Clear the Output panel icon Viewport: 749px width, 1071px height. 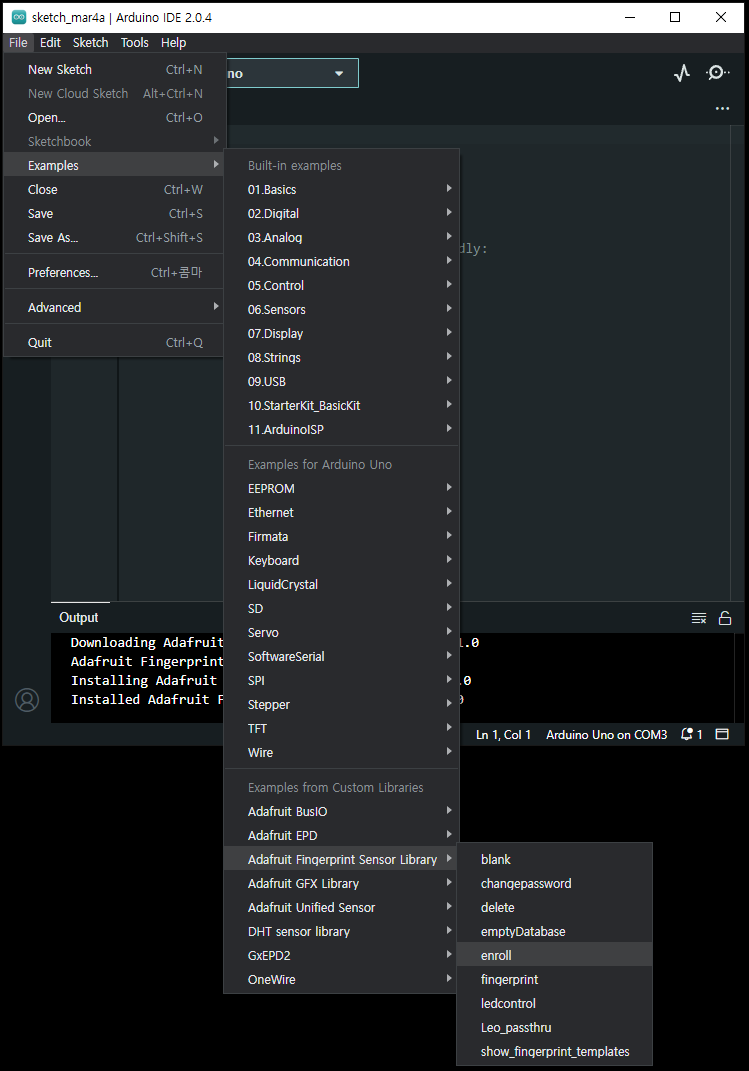click(x=698, y=618)
